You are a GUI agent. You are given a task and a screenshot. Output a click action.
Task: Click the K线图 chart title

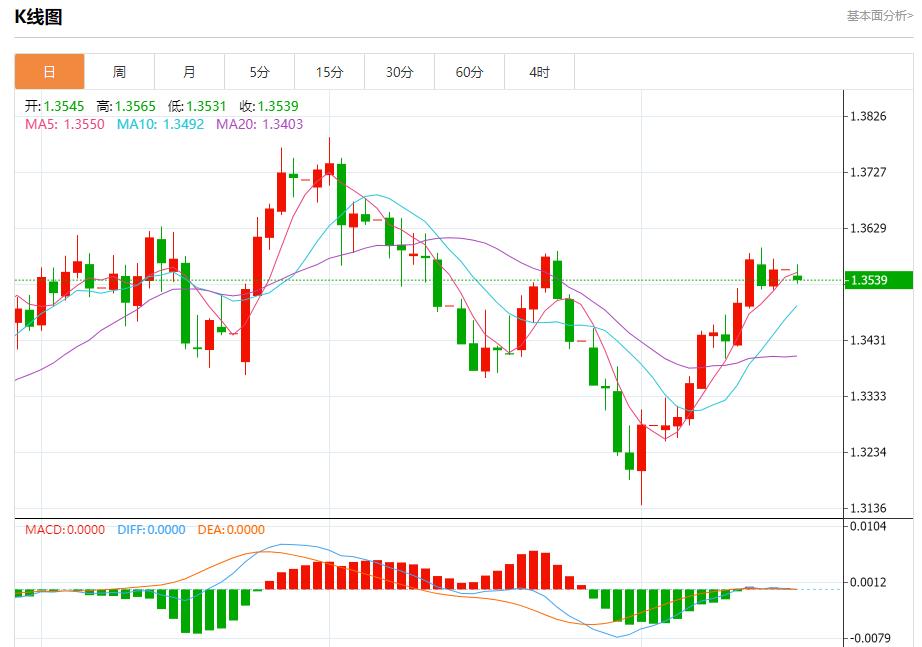[39, 15]
